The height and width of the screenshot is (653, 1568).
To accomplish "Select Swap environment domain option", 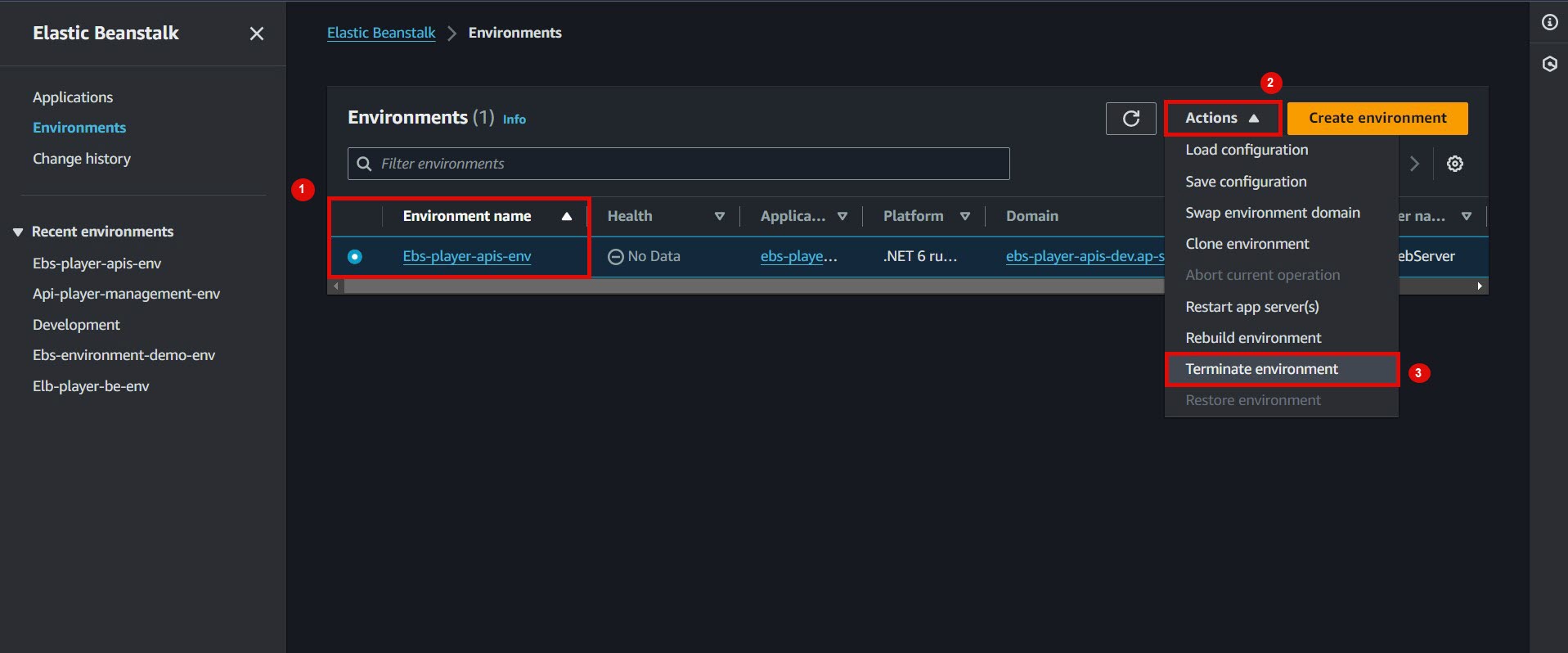I will [1273, 213].
